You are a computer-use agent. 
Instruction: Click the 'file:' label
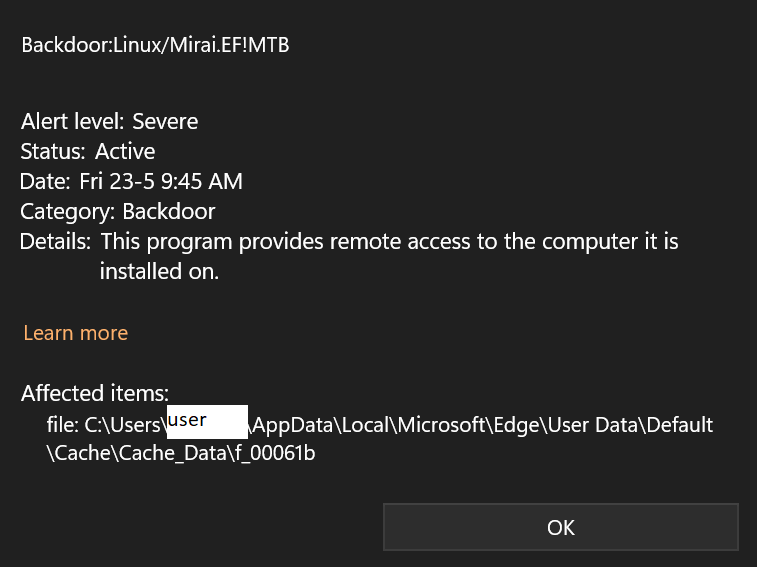[62, 425]
